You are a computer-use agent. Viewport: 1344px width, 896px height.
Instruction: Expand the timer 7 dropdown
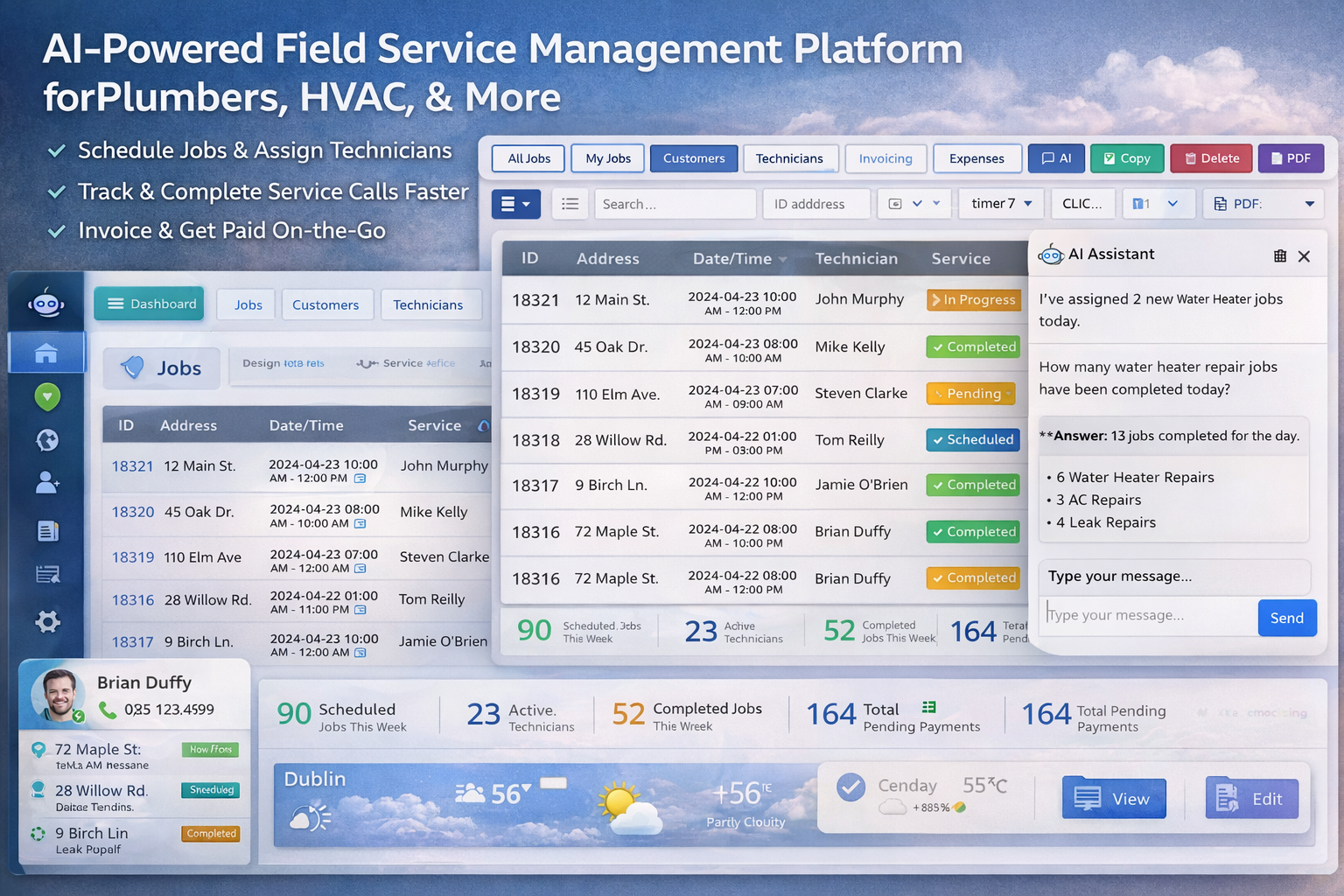coord(1001,204)
